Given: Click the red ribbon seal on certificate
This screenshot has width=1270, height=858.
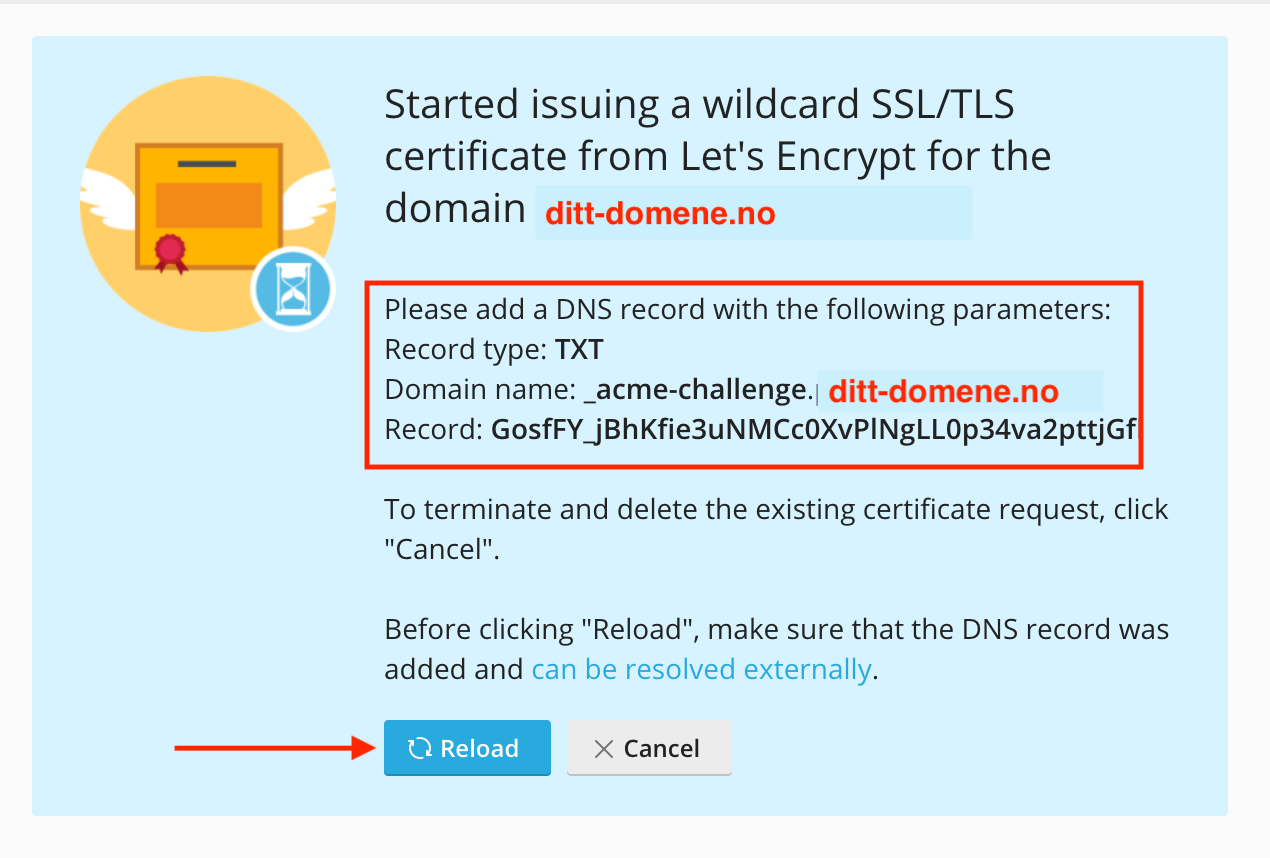Looking at the screenshot, I should (x=170, y=252).
